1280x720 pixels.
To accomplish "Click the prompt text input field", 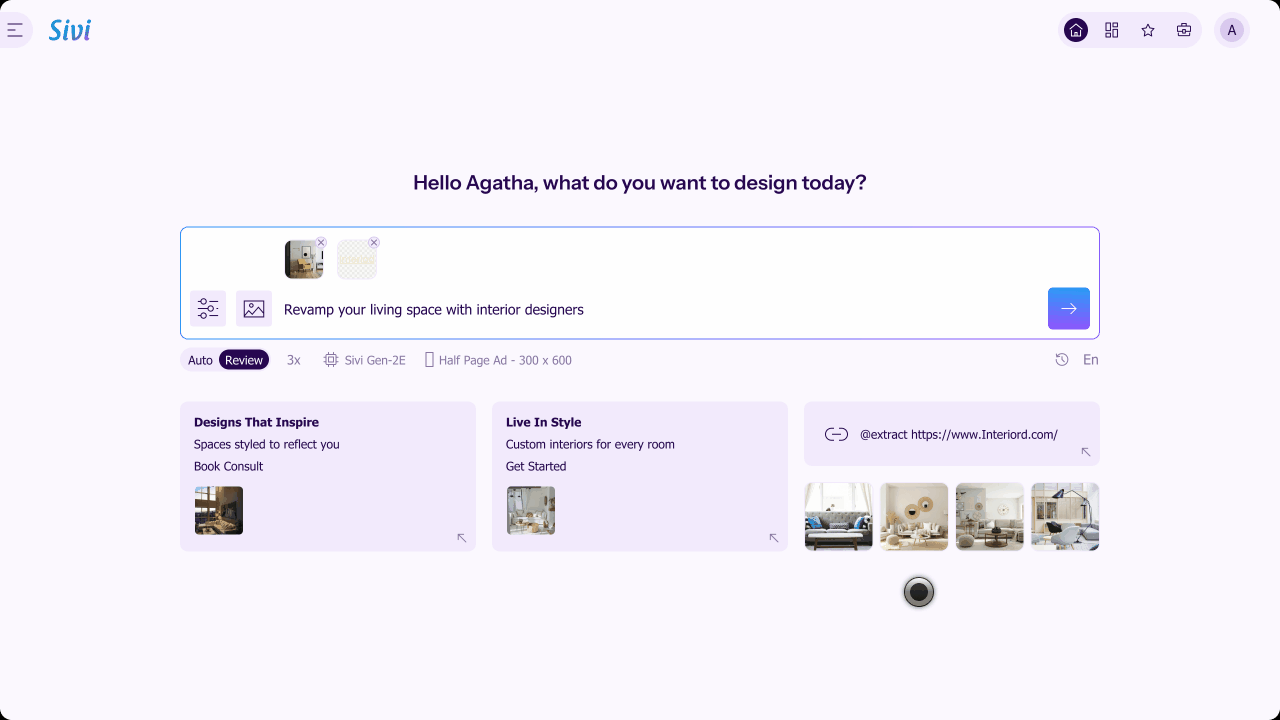I will [x=660, y=309].
